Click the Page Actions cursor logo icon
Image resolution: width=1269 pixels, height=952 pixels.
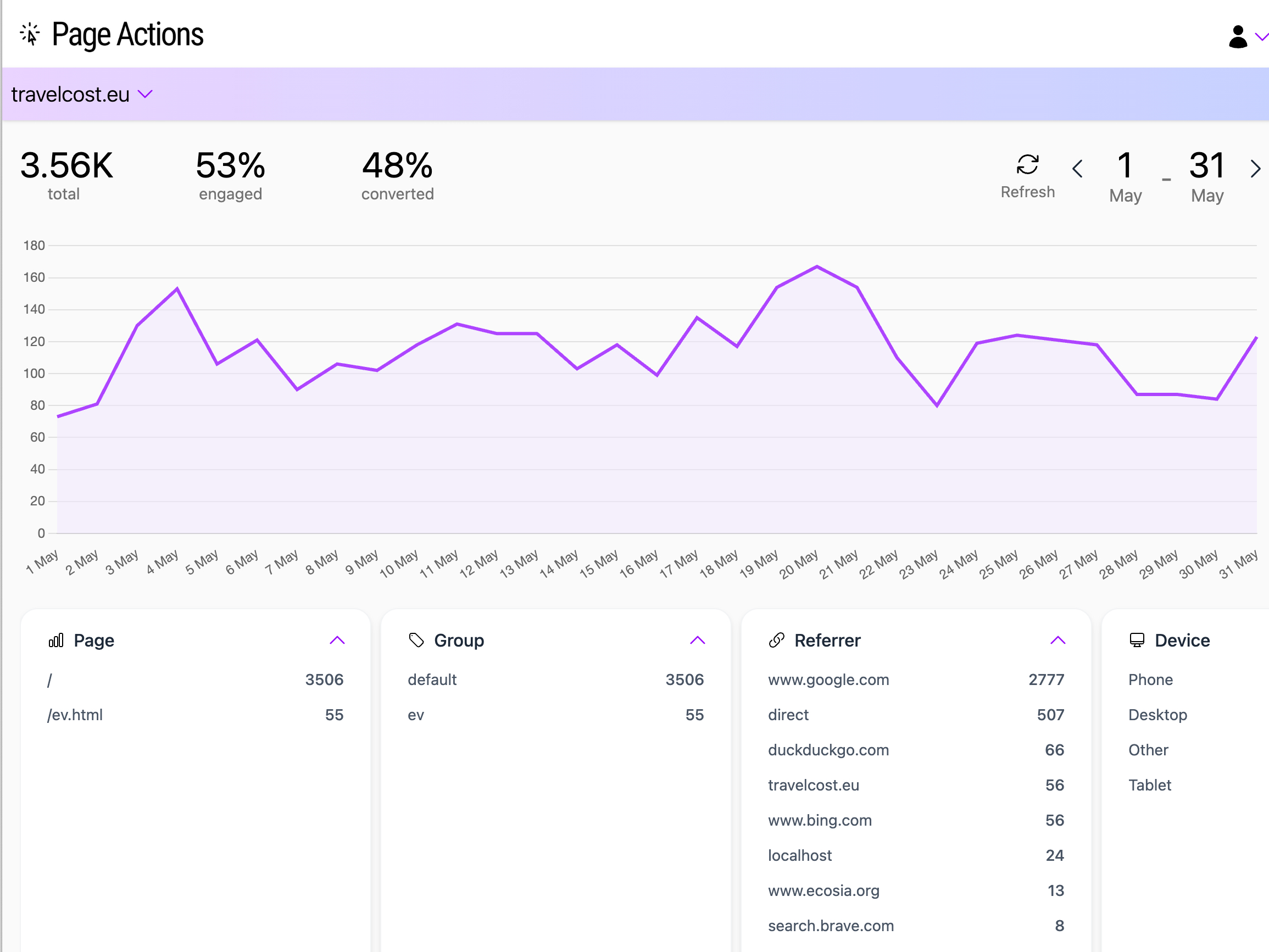[x=30, y=35]
